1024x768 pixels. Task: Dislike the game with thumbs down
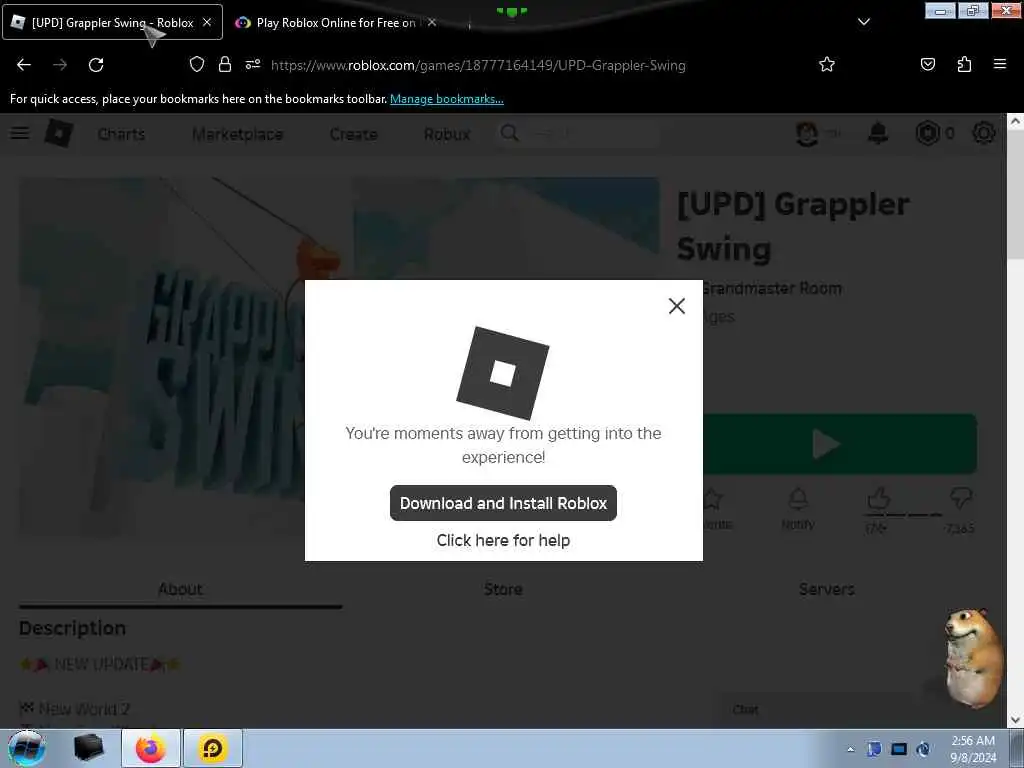click(x=961, y=500)
